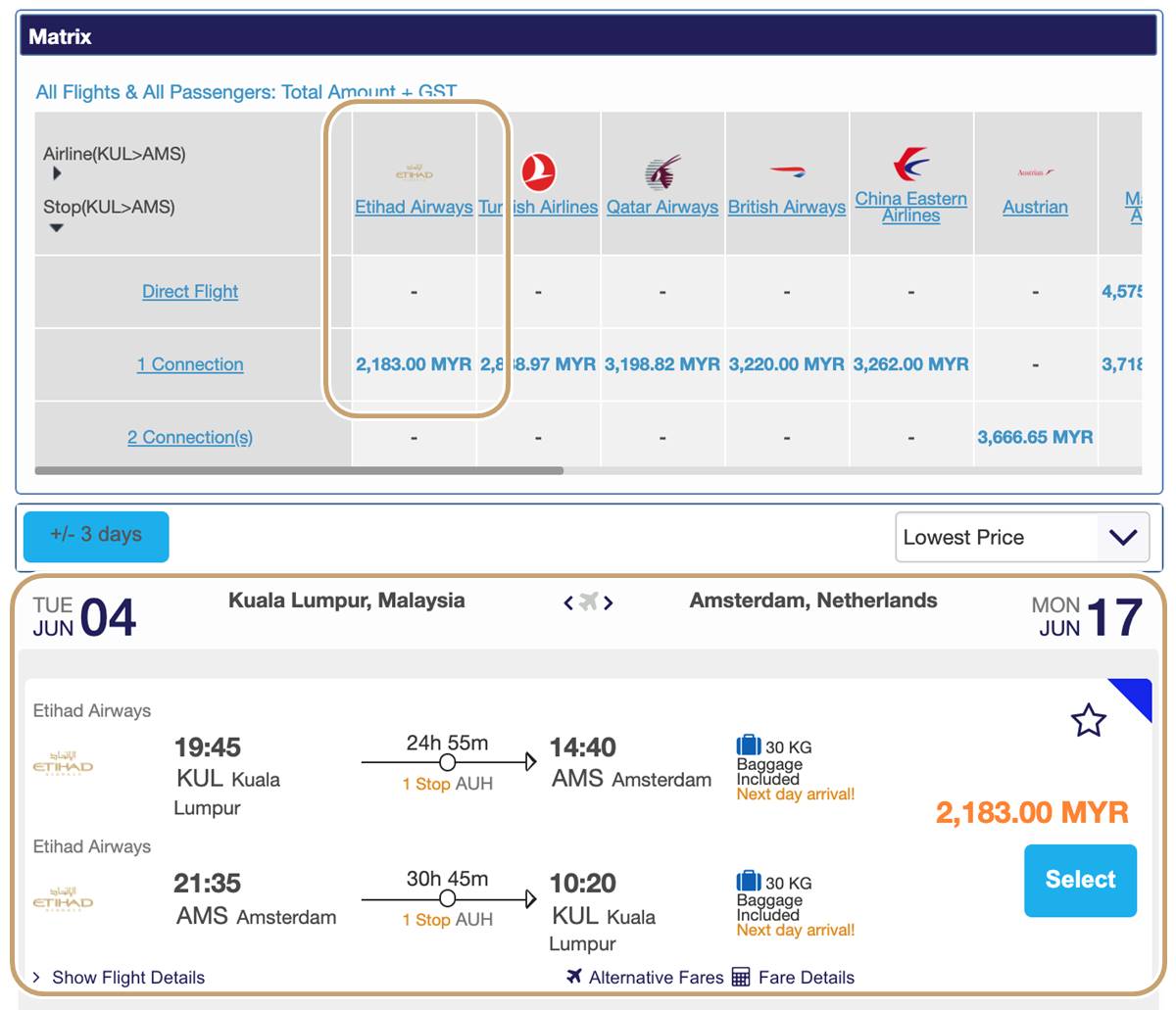Click the +/- 3 days button
The height and width of the screenshot is (1010, 1176).
tap(96, 536)
